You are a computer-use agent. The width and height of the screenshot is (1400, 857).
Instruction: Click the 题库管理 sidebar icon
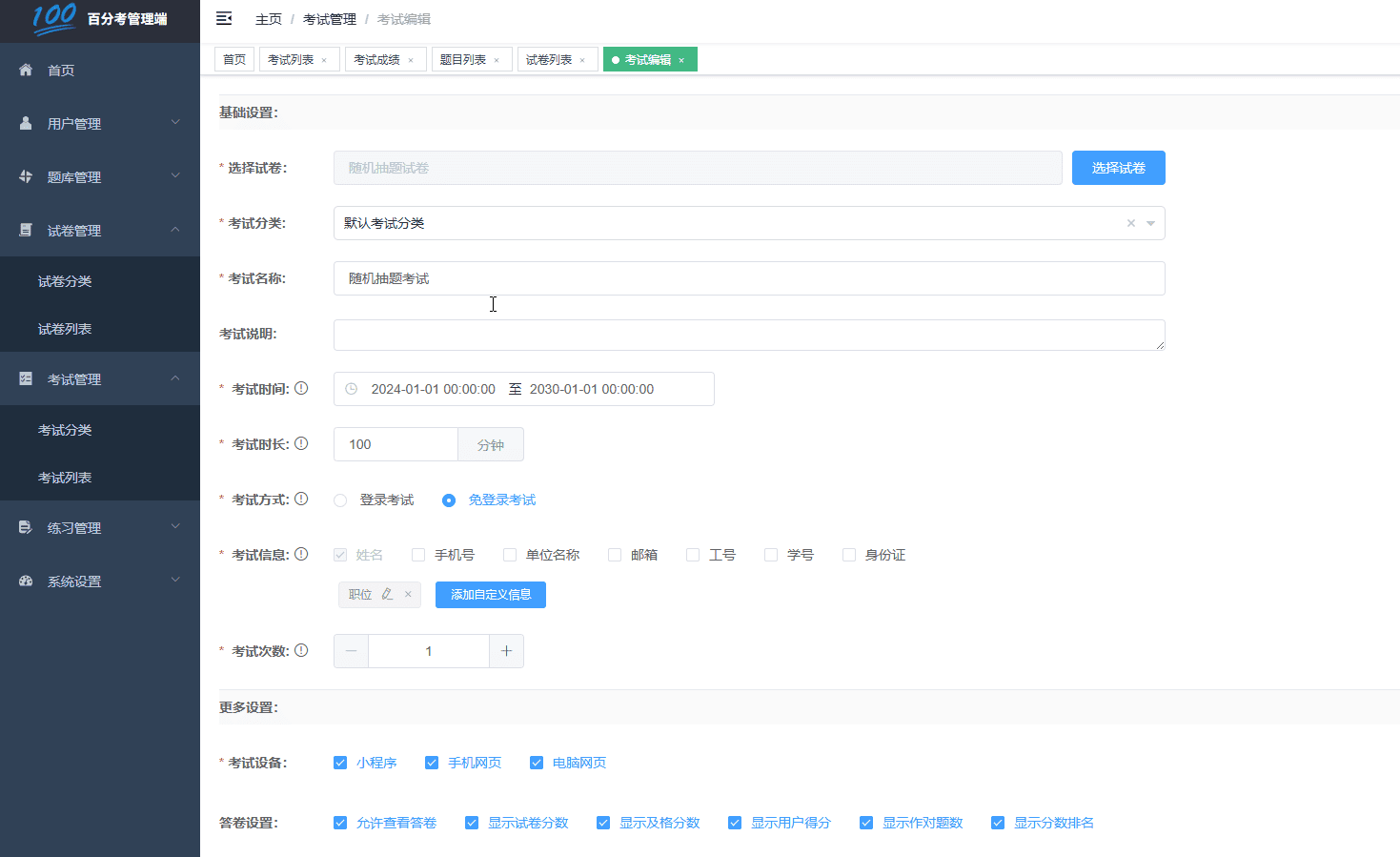pyautogui.click(x=24, y=175)
